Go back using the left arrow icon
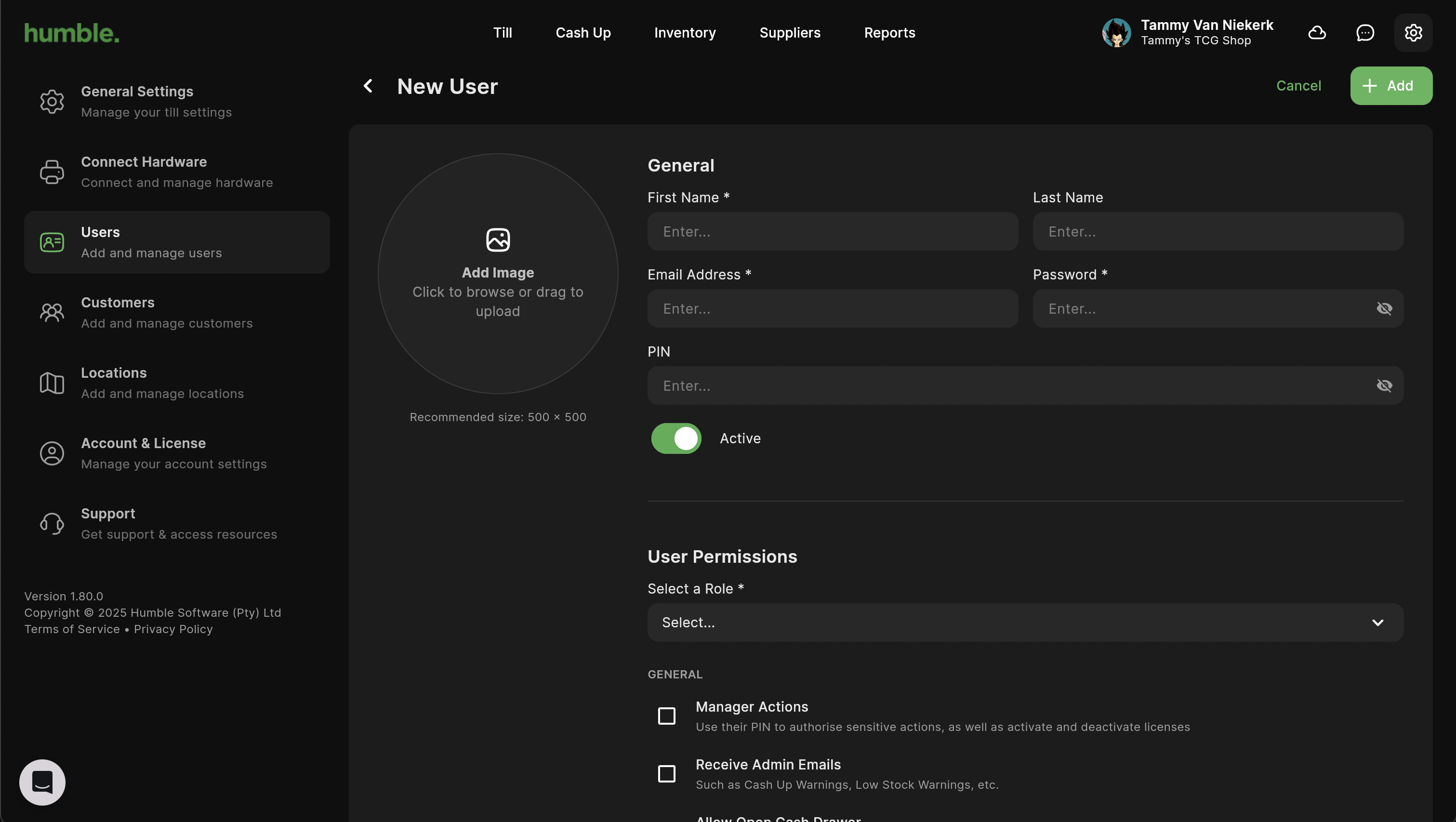This screenshot has height=822, width=1456. point(368,86)
